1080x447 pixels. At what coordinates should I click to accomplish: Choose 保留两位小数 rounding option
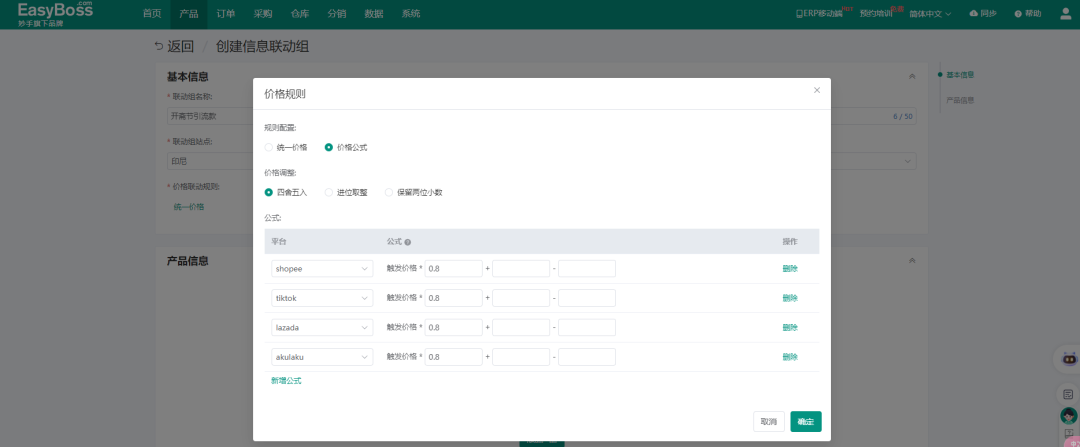tap(389, 193)
